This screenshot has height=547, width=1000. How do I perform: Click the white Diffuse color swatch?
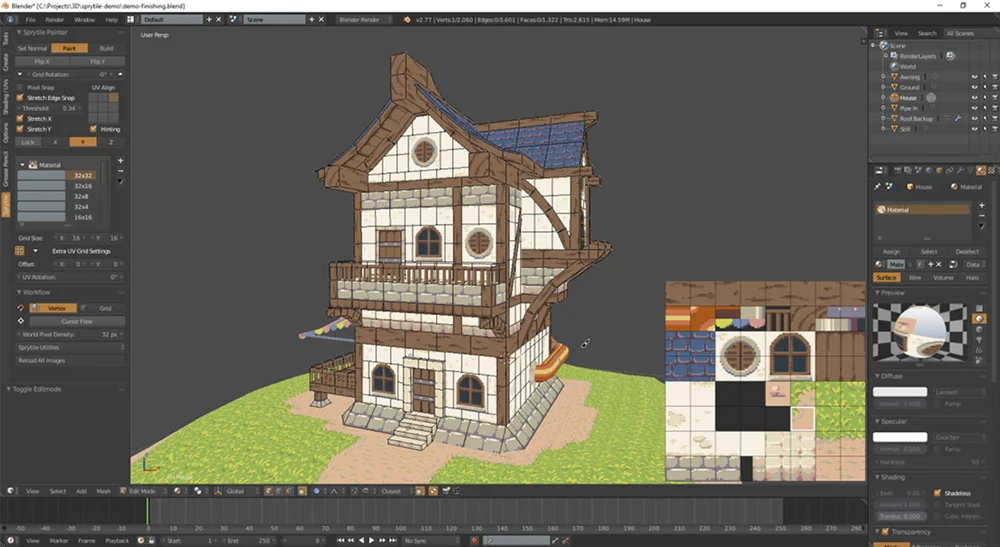coord(900,392)
